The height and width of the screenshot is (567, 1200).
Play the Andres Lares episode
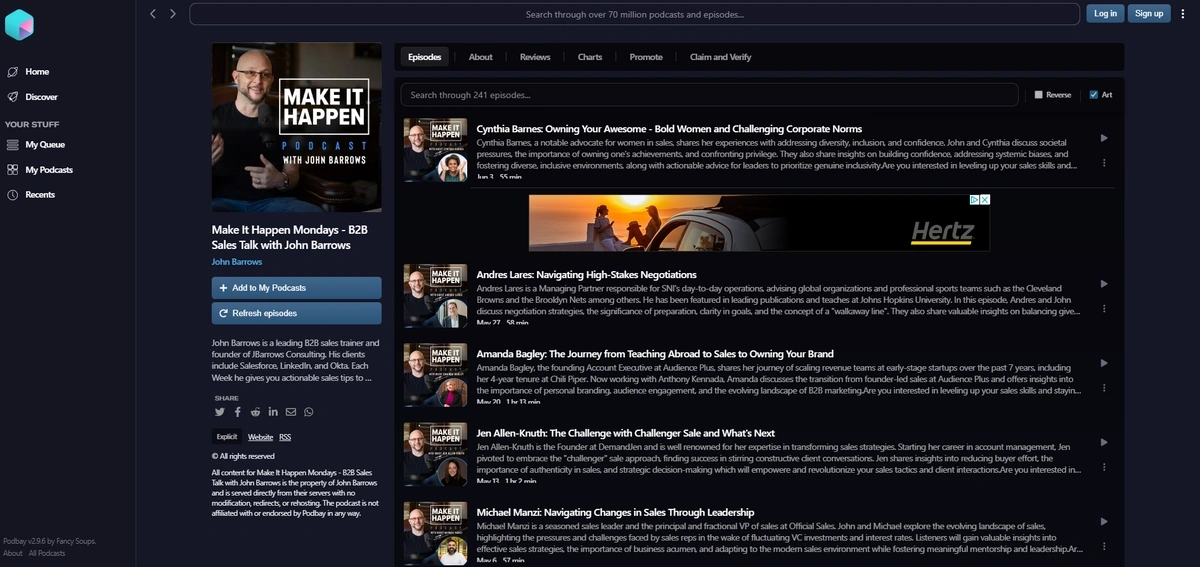tap(1104, 284)
